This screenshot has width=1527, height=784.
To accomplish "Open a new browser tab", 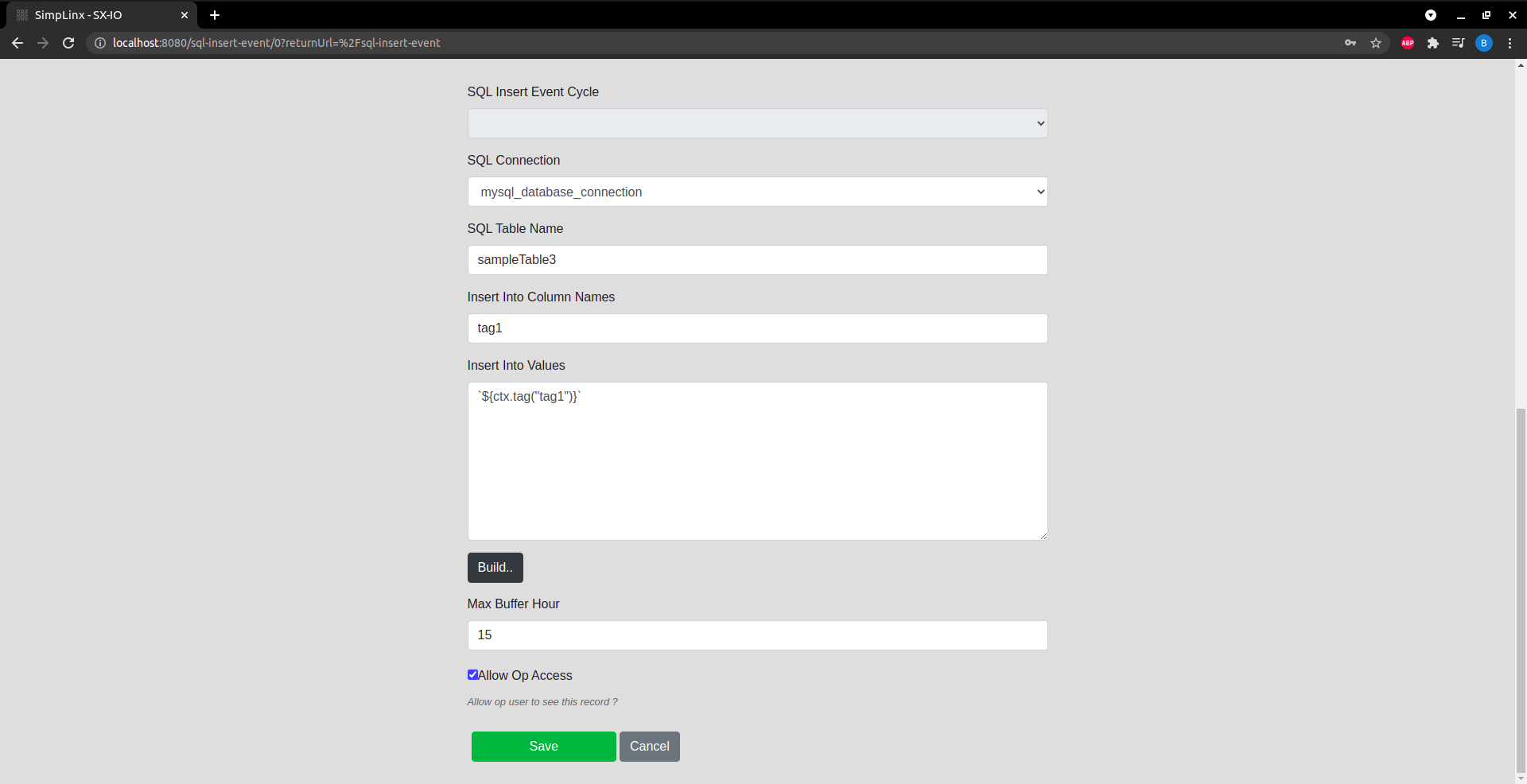I will (215, 15).
